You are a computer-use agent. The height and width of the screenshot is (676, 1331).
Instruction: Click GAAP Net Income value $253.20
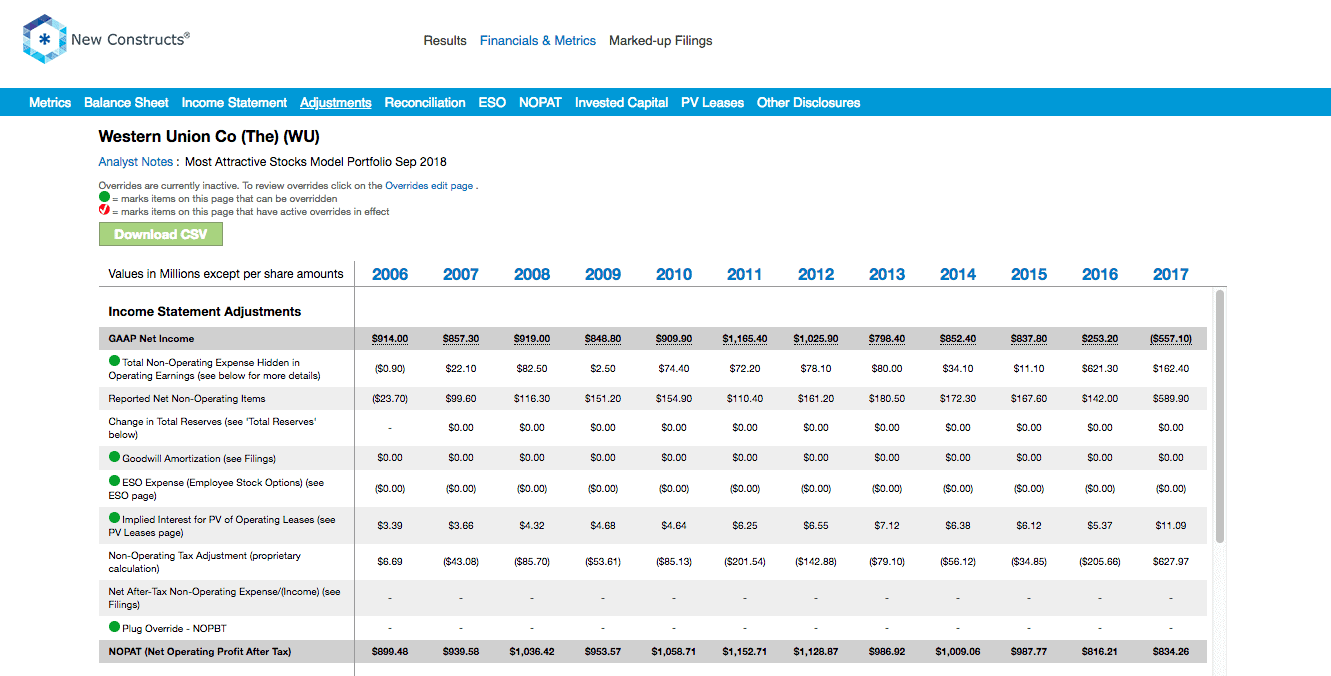click(1100, 339)
